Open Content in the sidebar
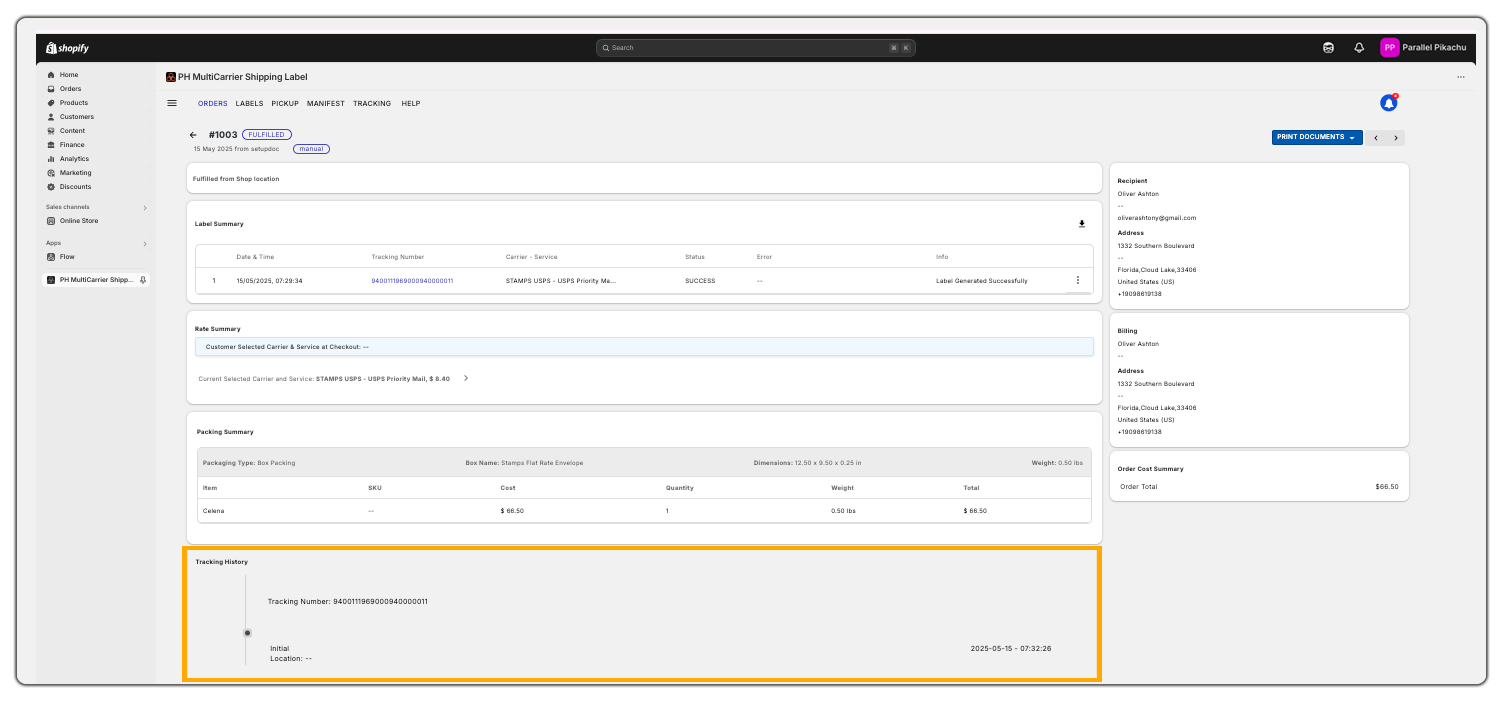Viewport: 1506px width, 709px height. [x=72, y=131]
